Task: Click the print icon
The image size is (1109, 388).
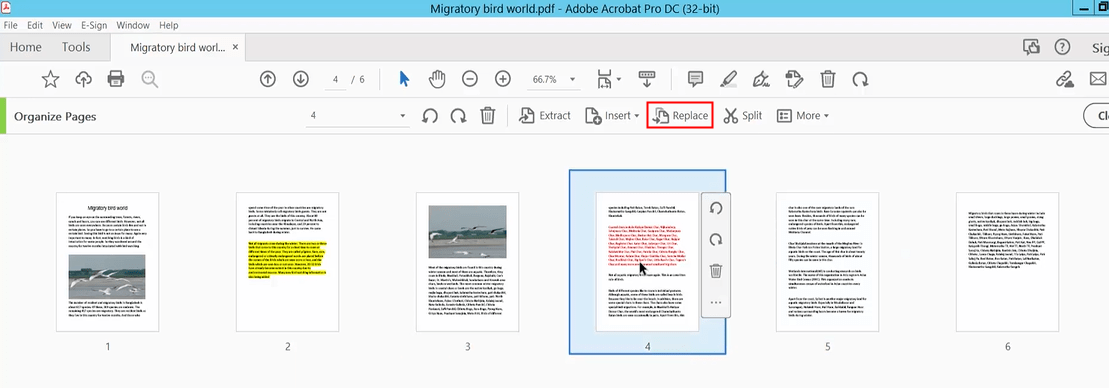Action: pyautogui.click(x=116, y=78)
